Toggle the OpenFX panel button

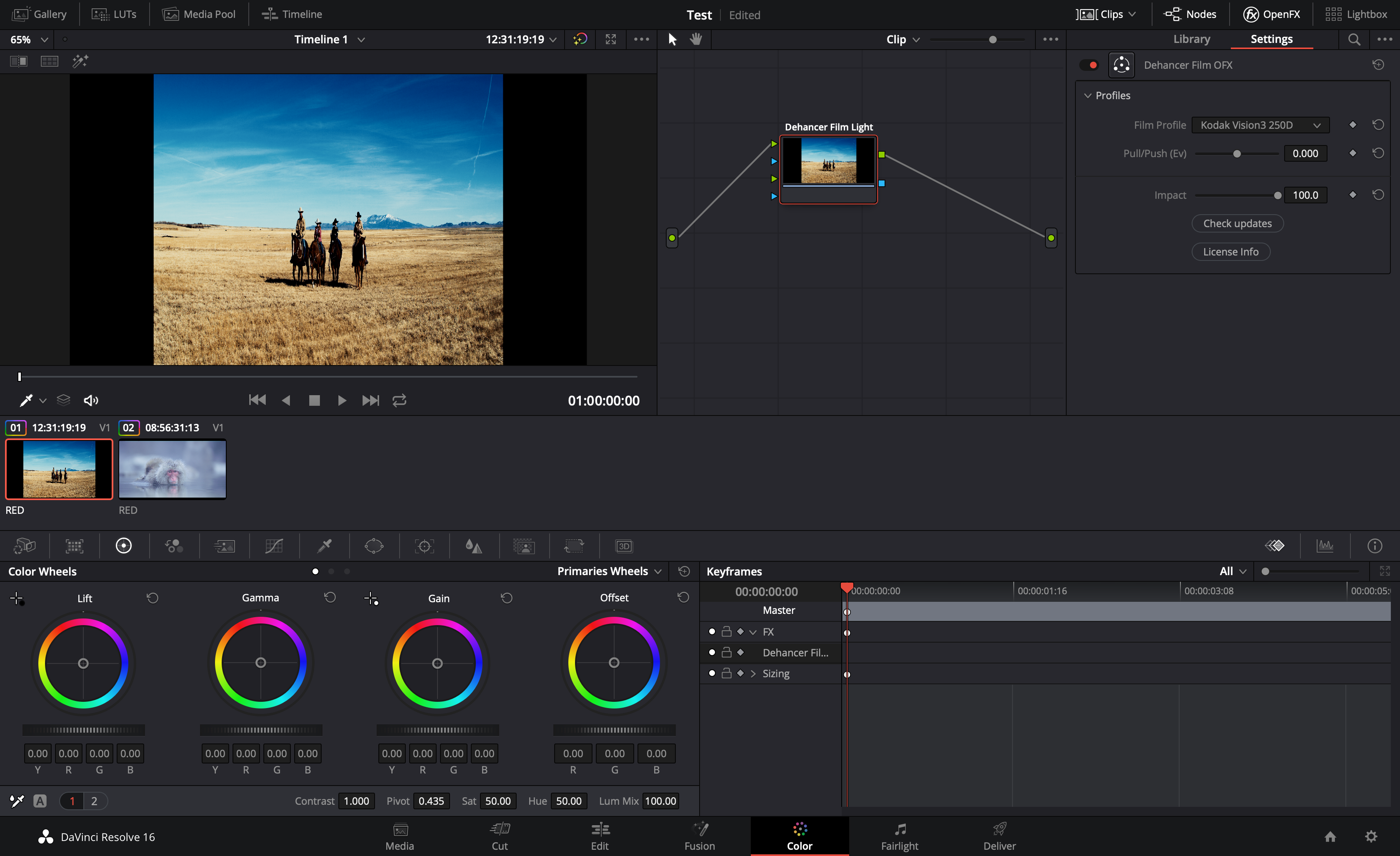coord(1272,14)
